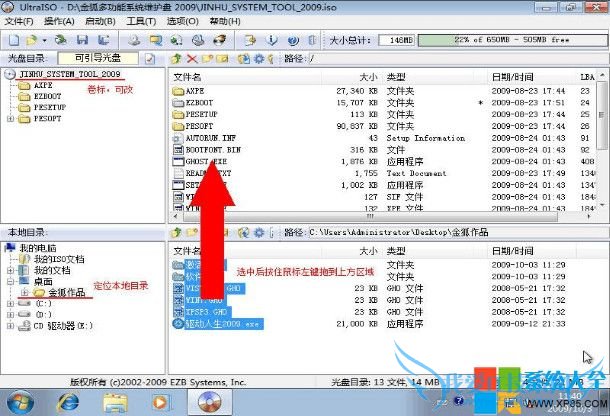Screen dimensions: 610x416
Task: Click the 可引导光盘 field
Action: (x=98, y=58)
